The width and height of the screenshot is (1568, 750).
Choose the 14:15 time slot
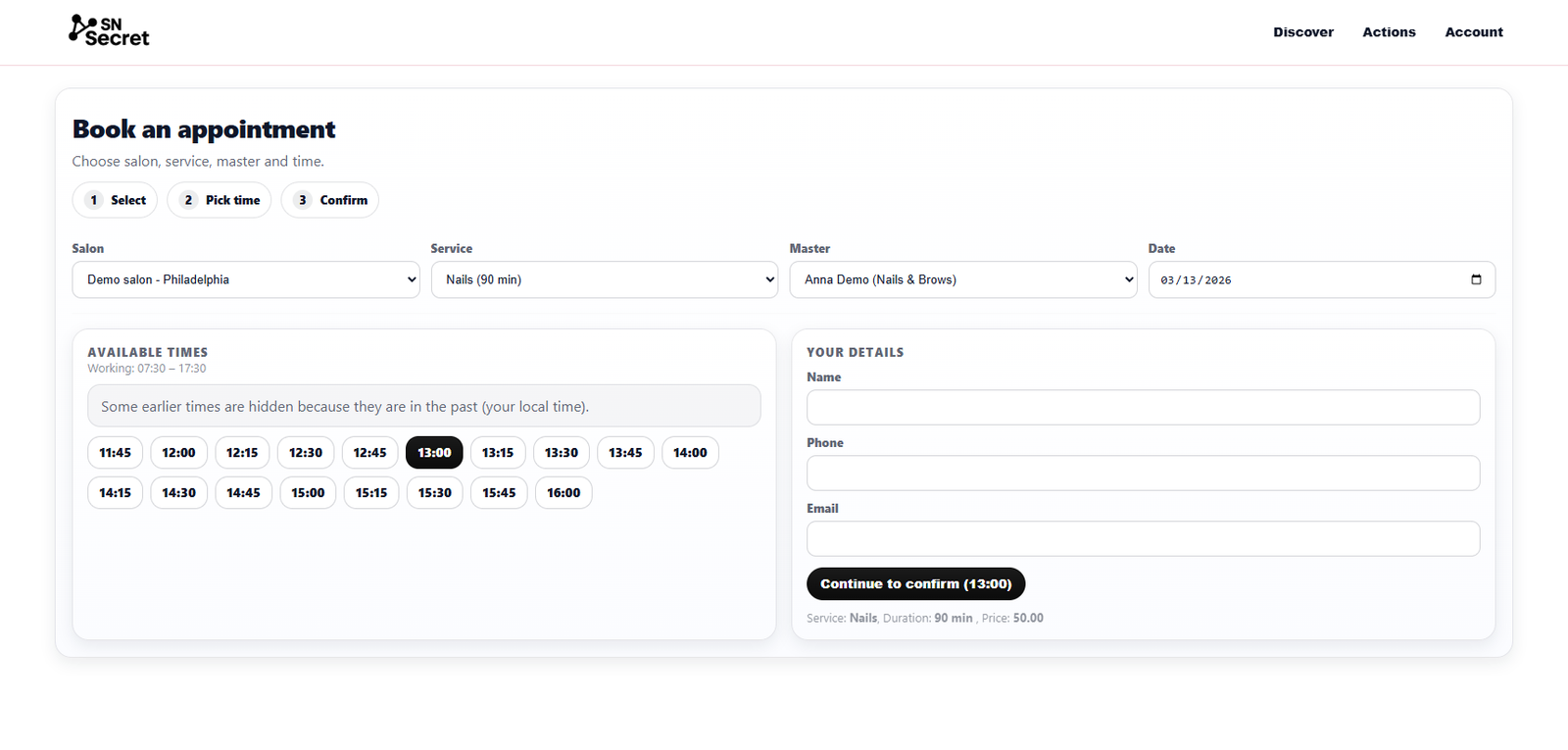pyautogui.click(x=116, y=493)
